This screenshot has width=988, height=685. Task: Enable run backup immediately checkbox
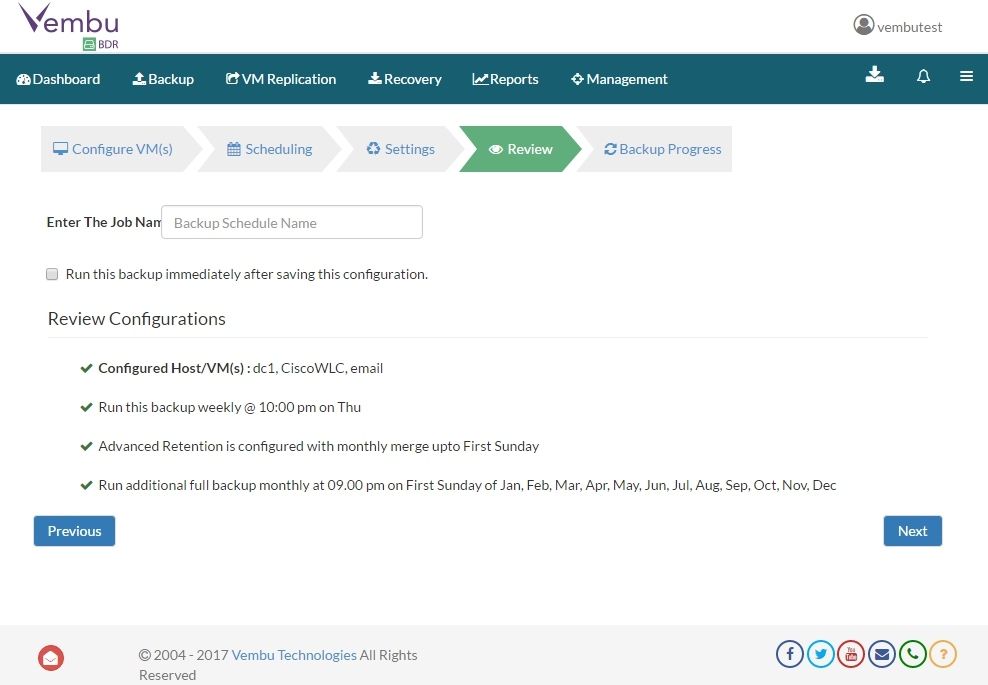pyautogui.click(x=52, y=274)
